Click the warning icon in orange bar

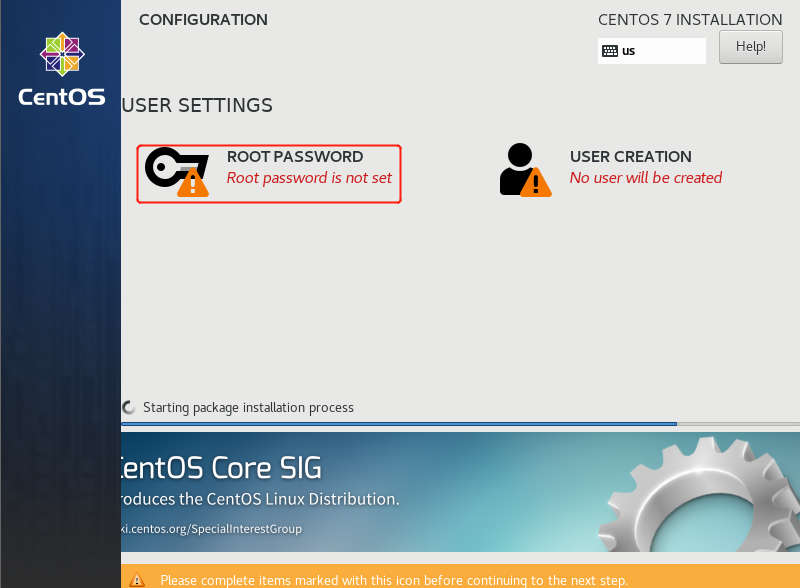click(137, 580)
